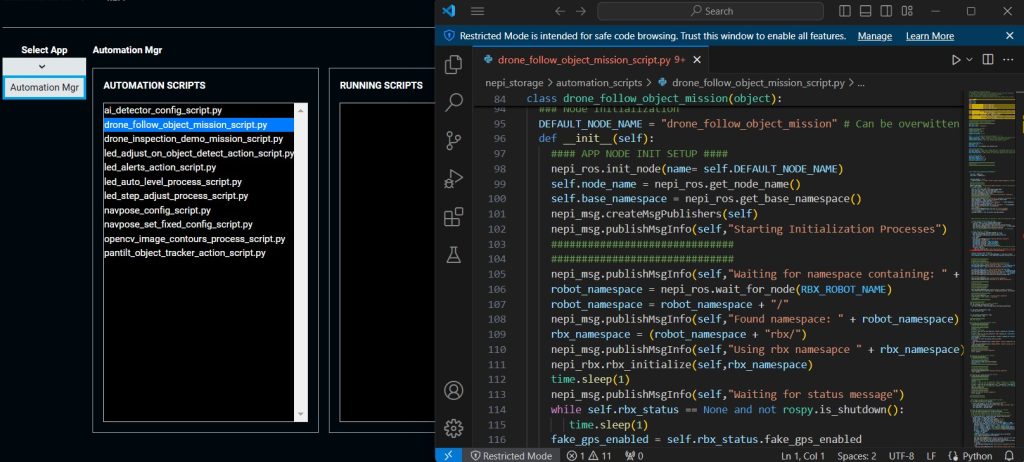Open the run file dropdown arrow

tap(969, 60)
